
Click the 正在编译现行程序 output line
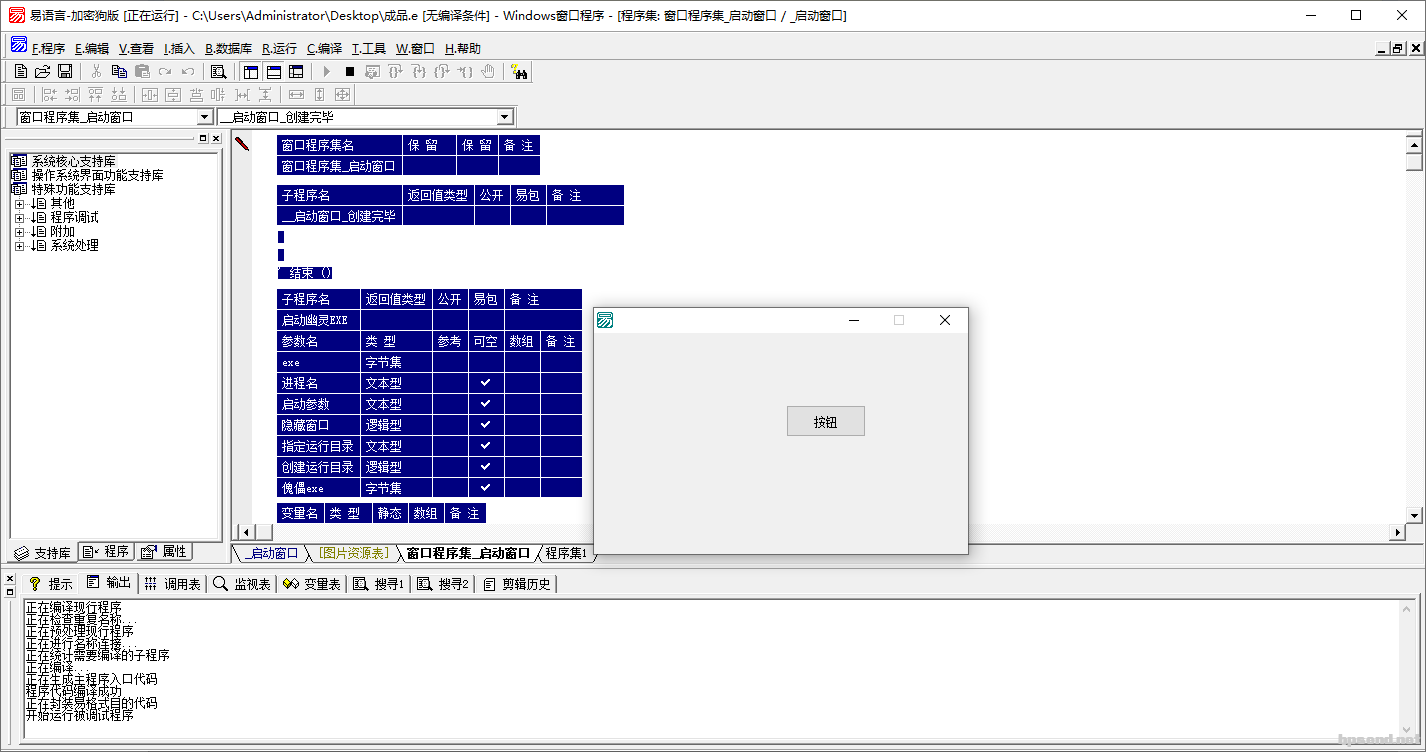click(73, 607)
